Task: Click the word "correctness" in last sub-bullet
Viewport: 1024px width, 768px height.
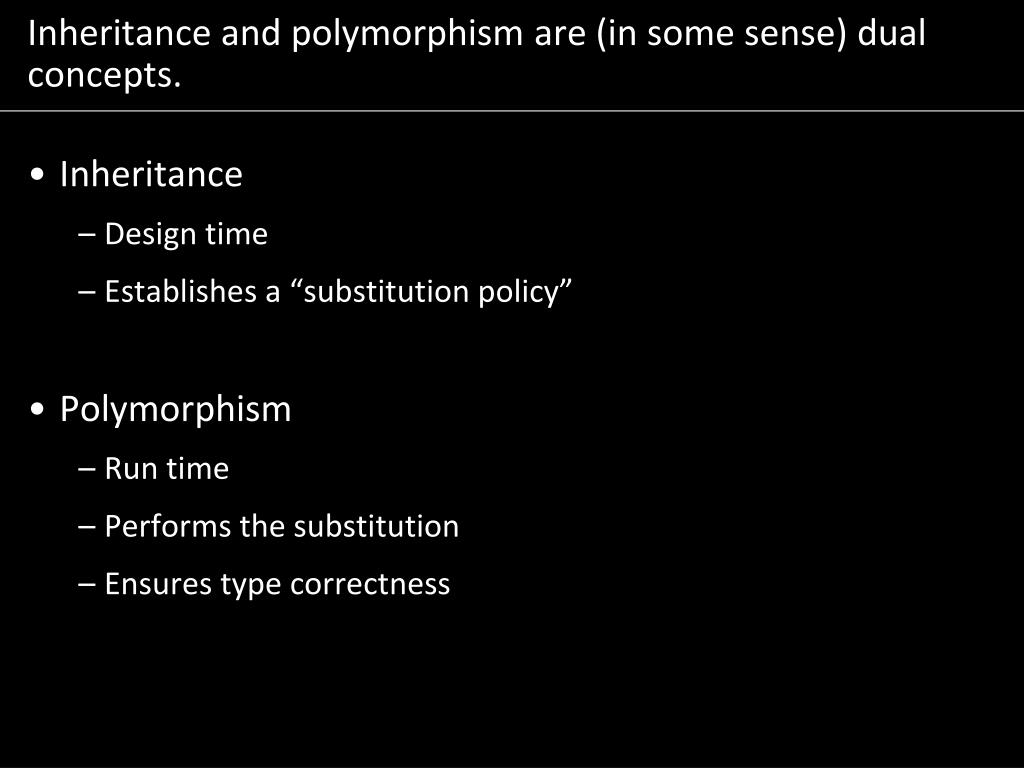Action: click(x=370, y=584)
